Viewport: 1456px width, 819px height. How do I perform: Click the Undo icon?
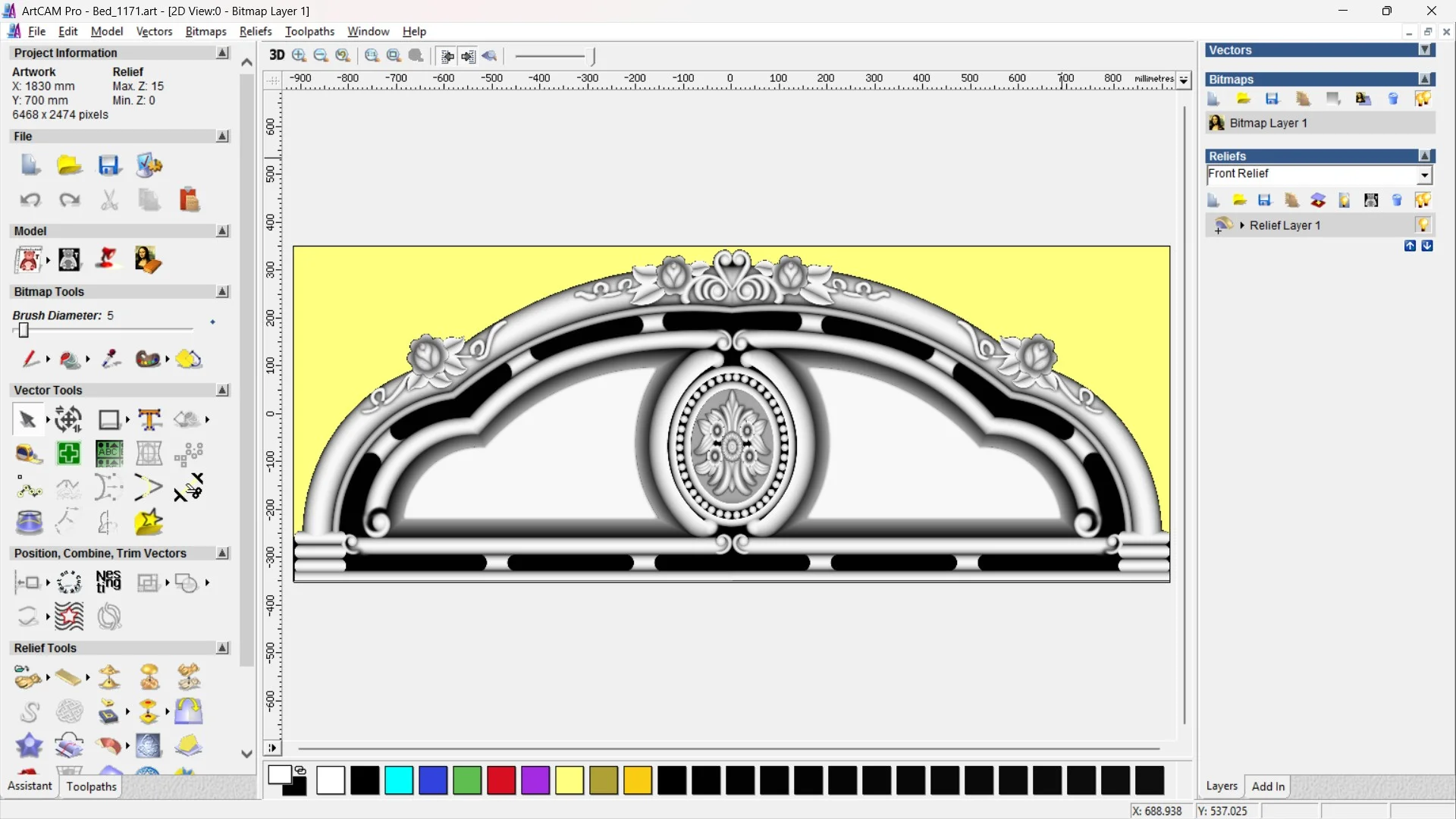30,200
